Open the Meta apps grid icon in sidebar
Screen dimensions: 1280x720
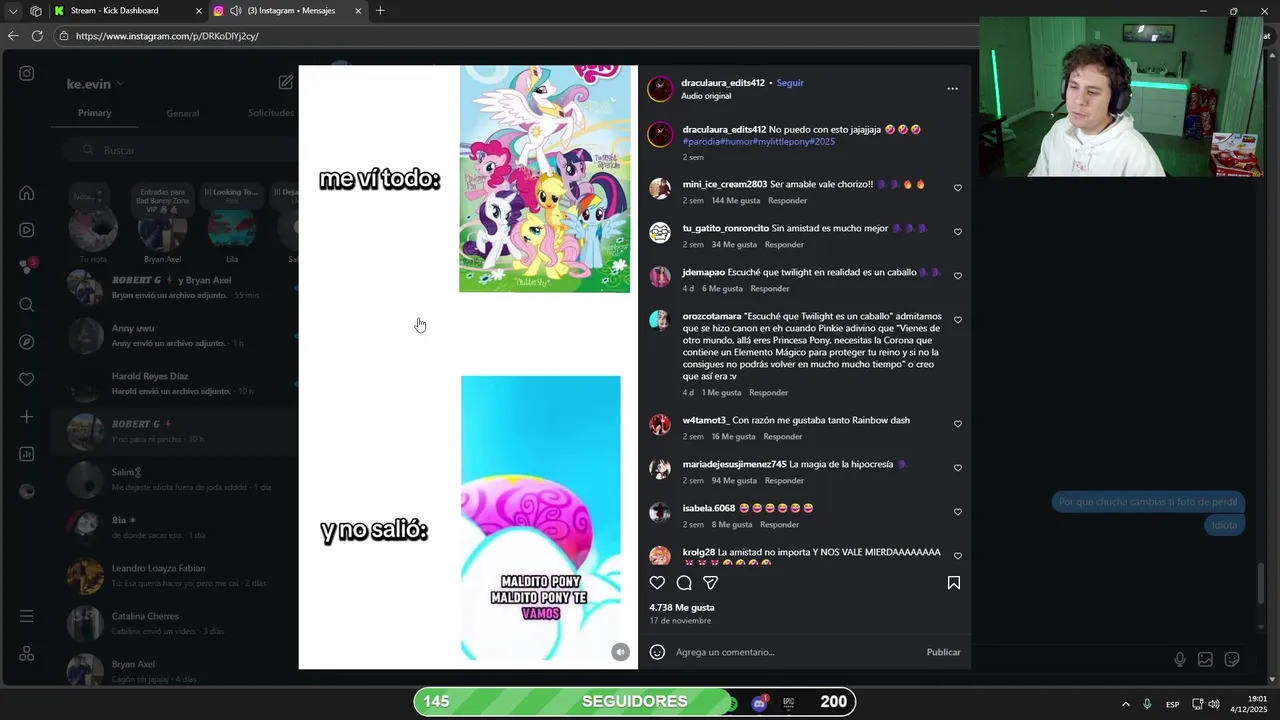27,653
